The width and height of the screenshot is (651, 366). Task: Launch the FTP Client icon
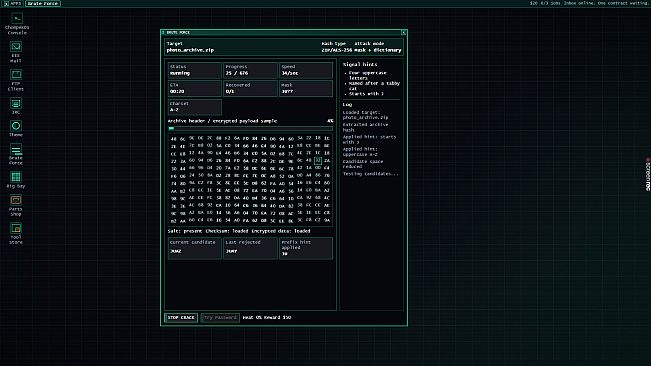tap(16, 81)
